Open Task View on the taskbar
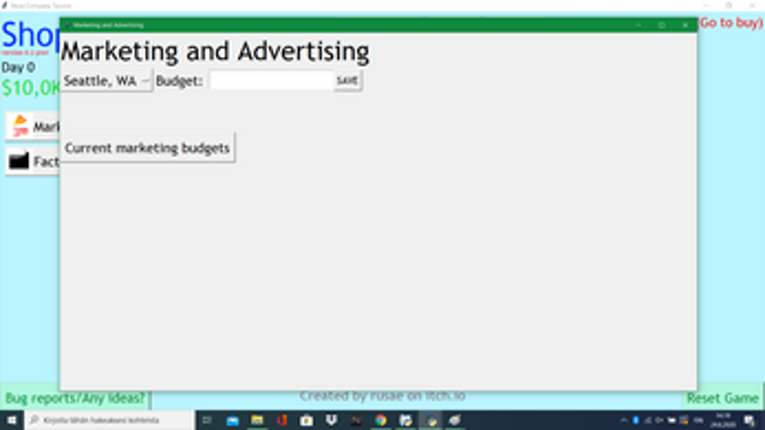This screenshot has width=765, height=430. [208, 421]
